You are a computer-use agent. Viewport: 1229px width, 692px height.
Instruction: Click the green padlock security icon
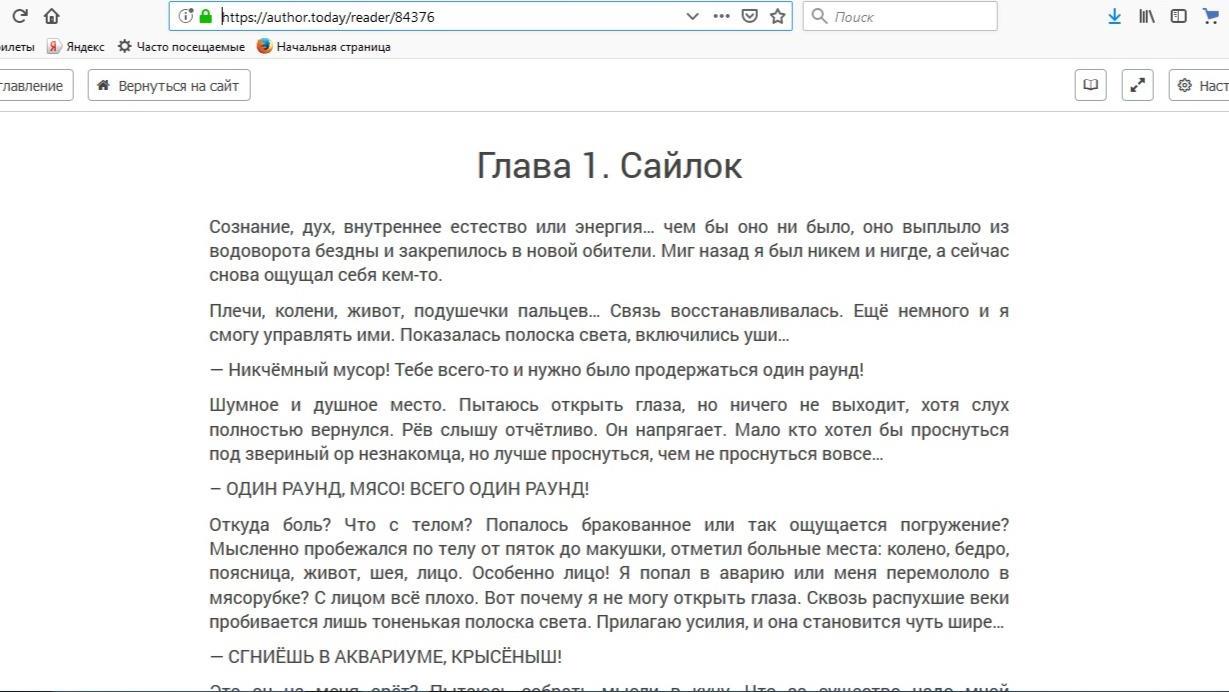206,16
